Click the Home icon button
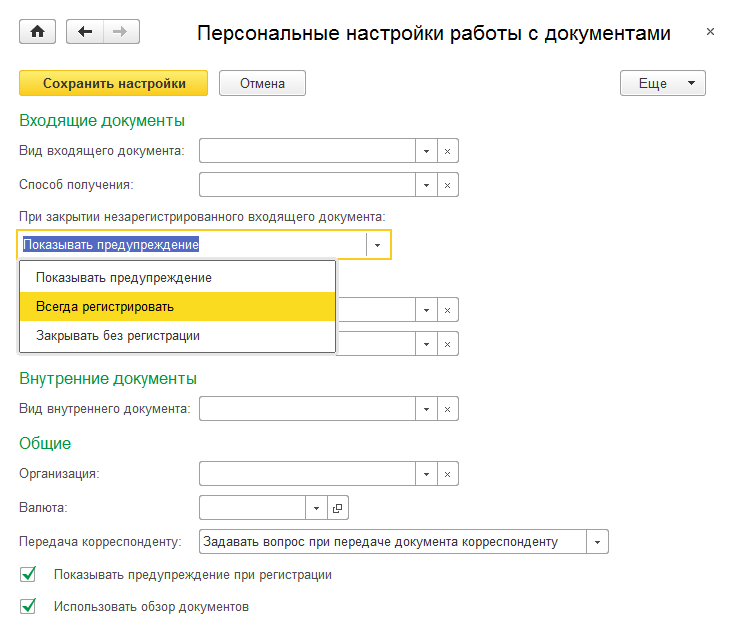This screenshot has height=643, width=732. [x=38, y=32]
